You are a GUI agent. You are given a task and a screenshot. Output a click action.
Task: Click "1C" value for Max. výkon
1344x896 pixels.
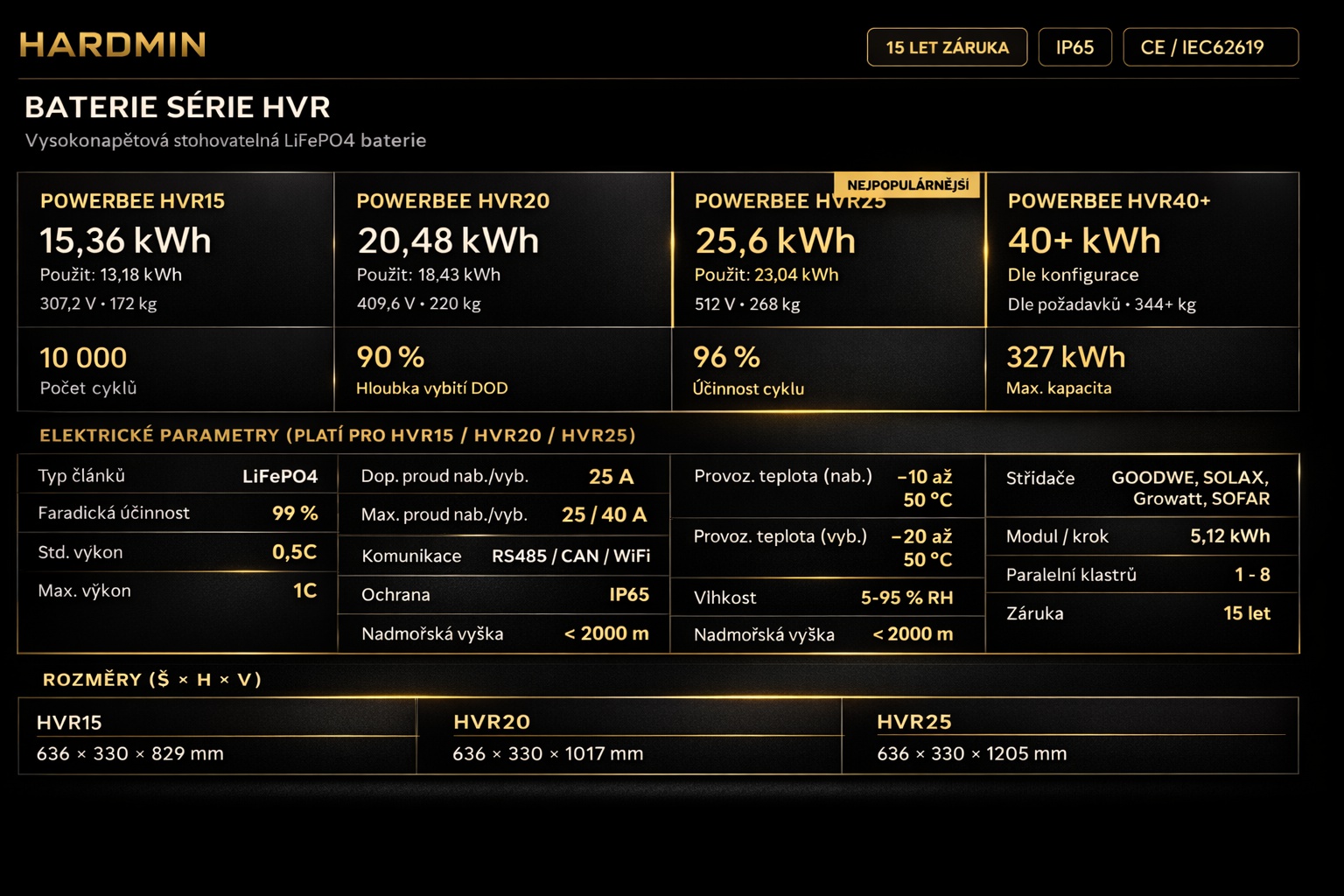click(305, 591)
